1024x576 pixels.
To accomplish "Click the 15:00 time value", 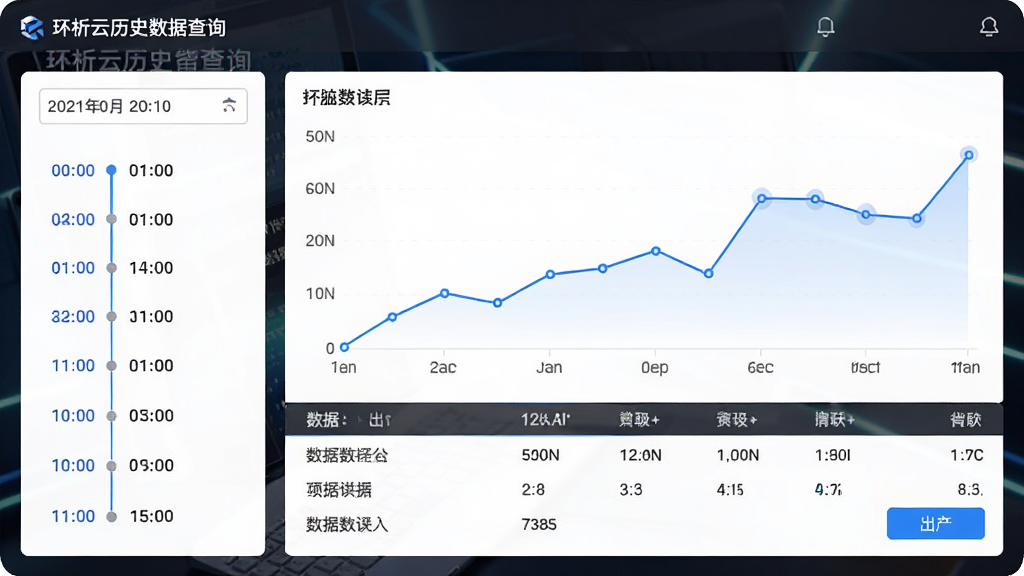I will click(x=152, y=516).
